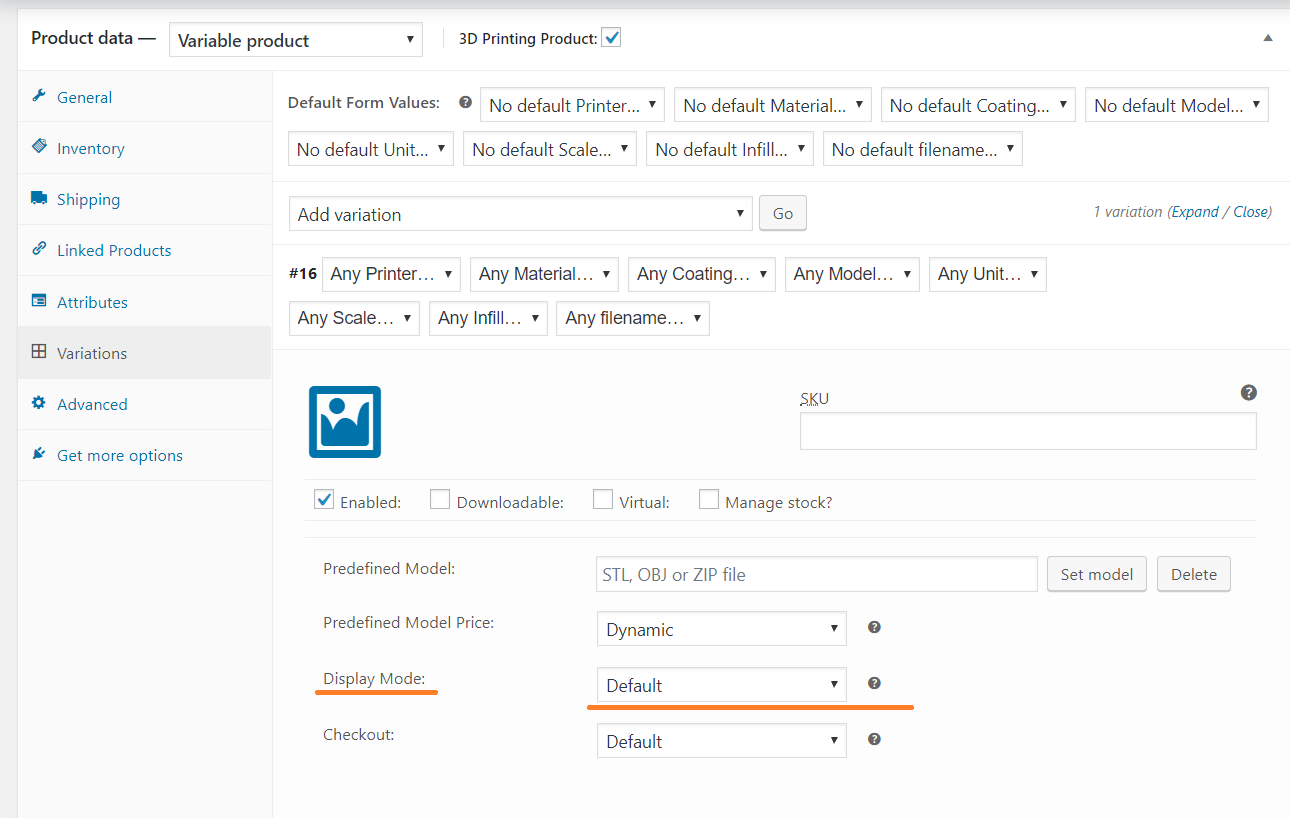The height and width of the screenshot is (818, 1290).
Task: Open the Variable product type dropdown
Action: (295, 40)
